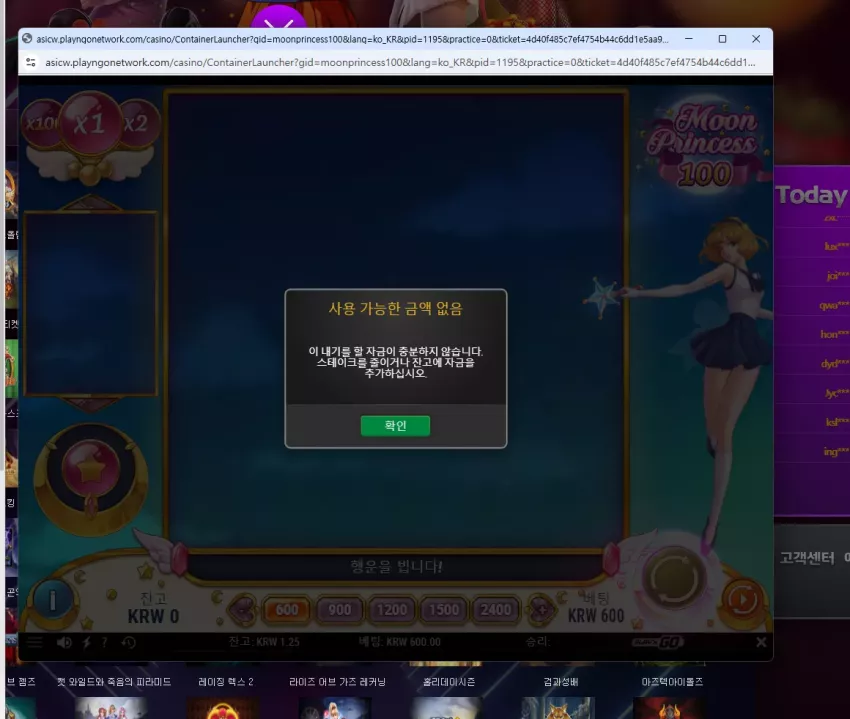
Task: Click the 잔고: KRW 1.25 status text
Action: (x=264, y=642)
